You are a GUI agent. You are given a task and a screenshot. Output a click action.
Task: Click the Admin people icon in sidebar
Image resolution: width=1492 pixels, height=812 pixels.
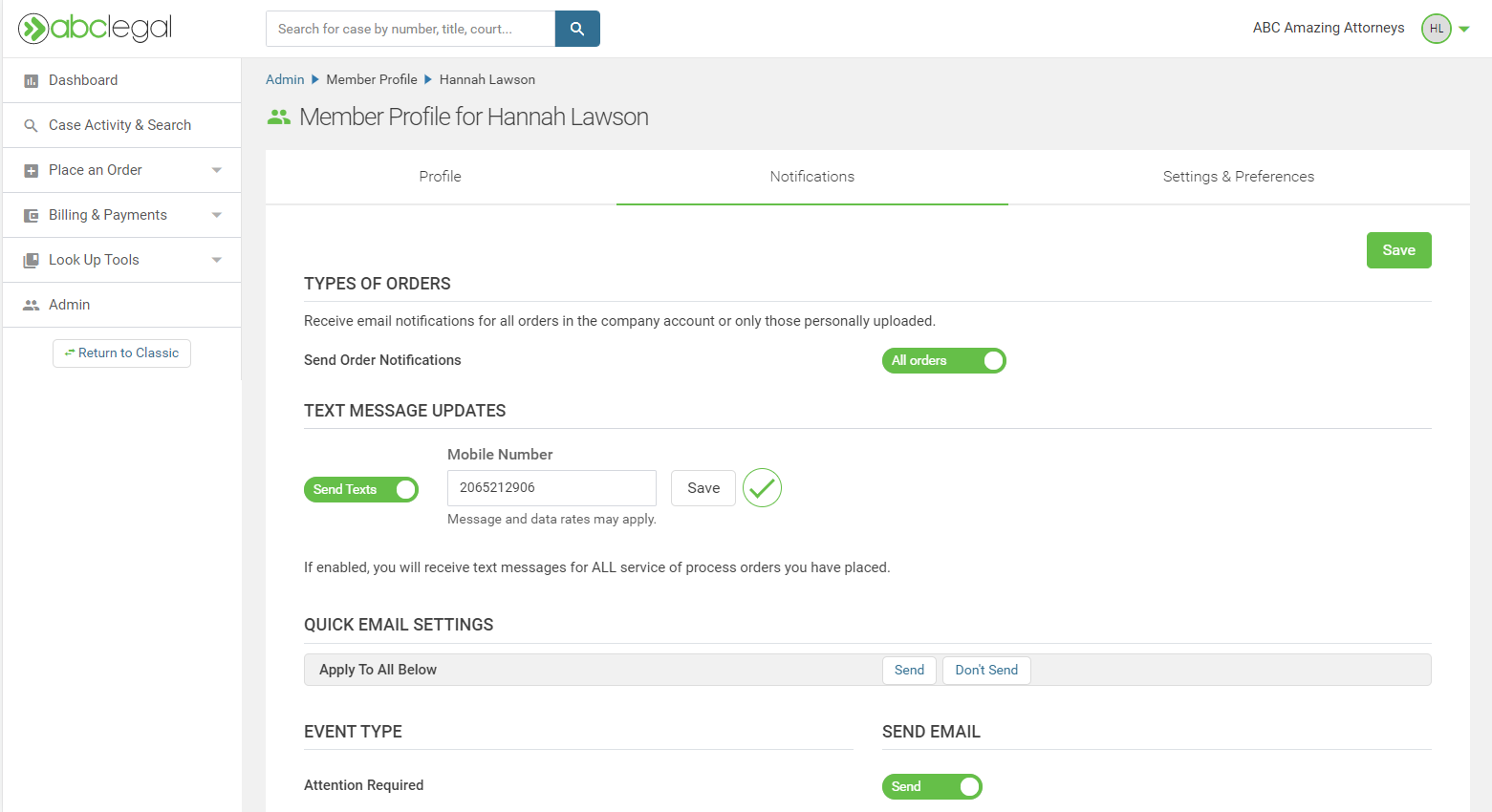31,306
